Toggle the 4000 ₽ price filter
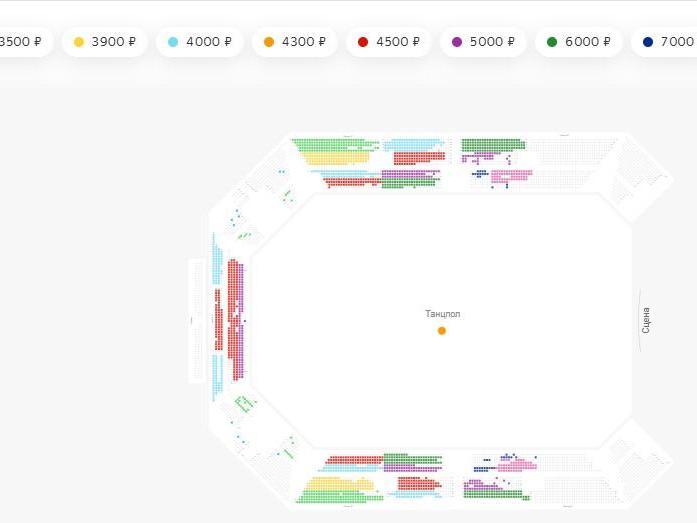Image resolution: width=697 pixels, height=523 pixels. (x=200, y=42)
